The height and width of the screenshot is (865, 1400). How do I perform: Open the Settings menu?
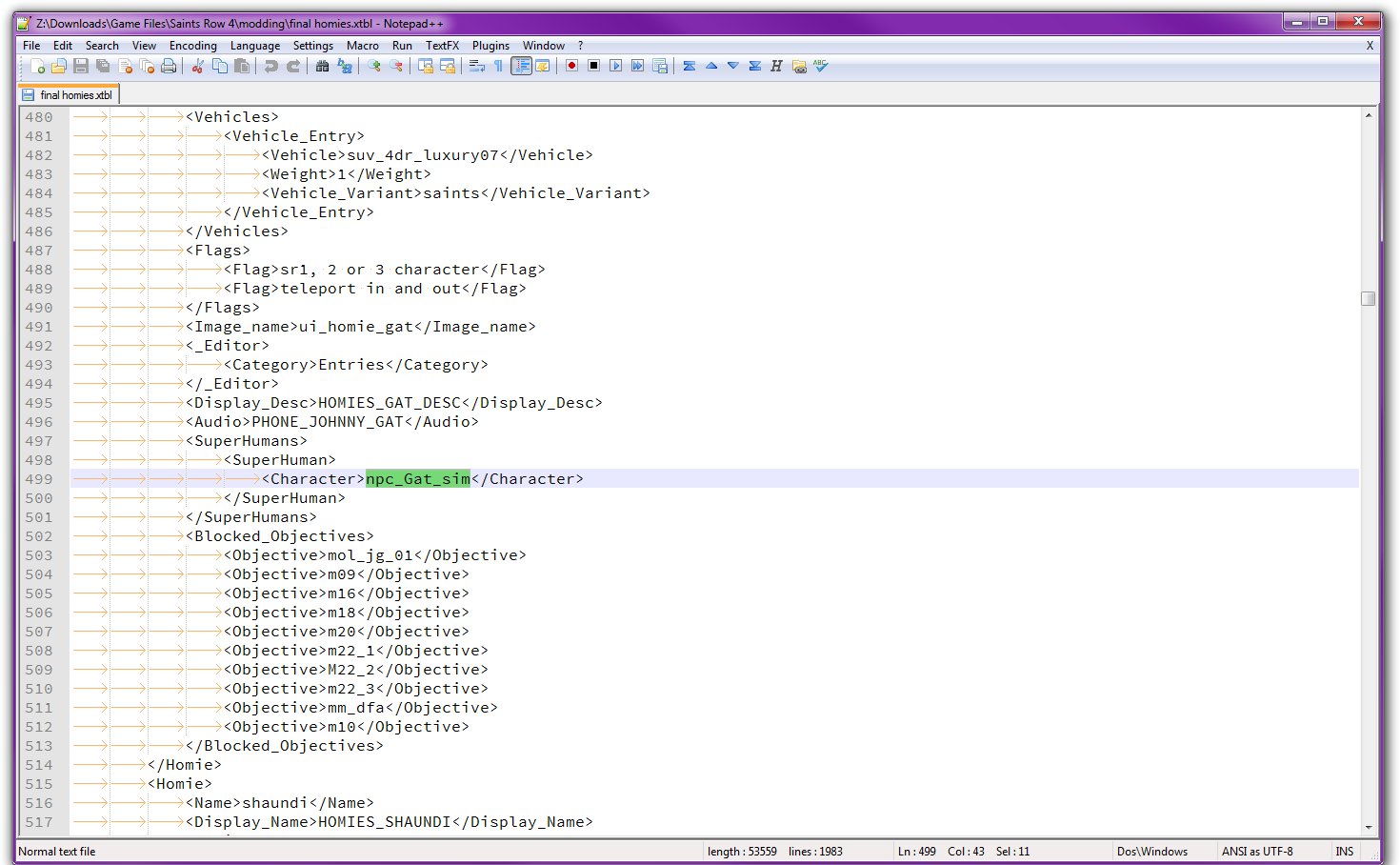pos(313,45)
